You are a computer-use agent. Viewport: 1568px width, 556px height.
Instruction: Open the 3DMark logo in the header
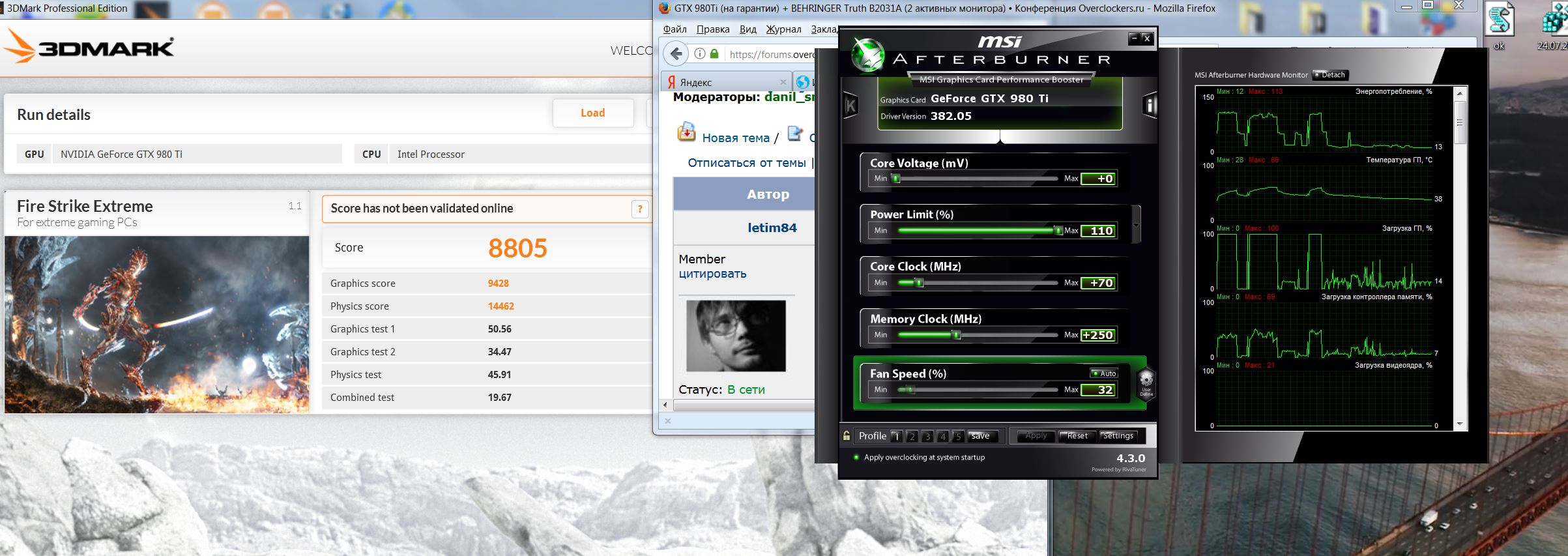(x=90, y=48)
